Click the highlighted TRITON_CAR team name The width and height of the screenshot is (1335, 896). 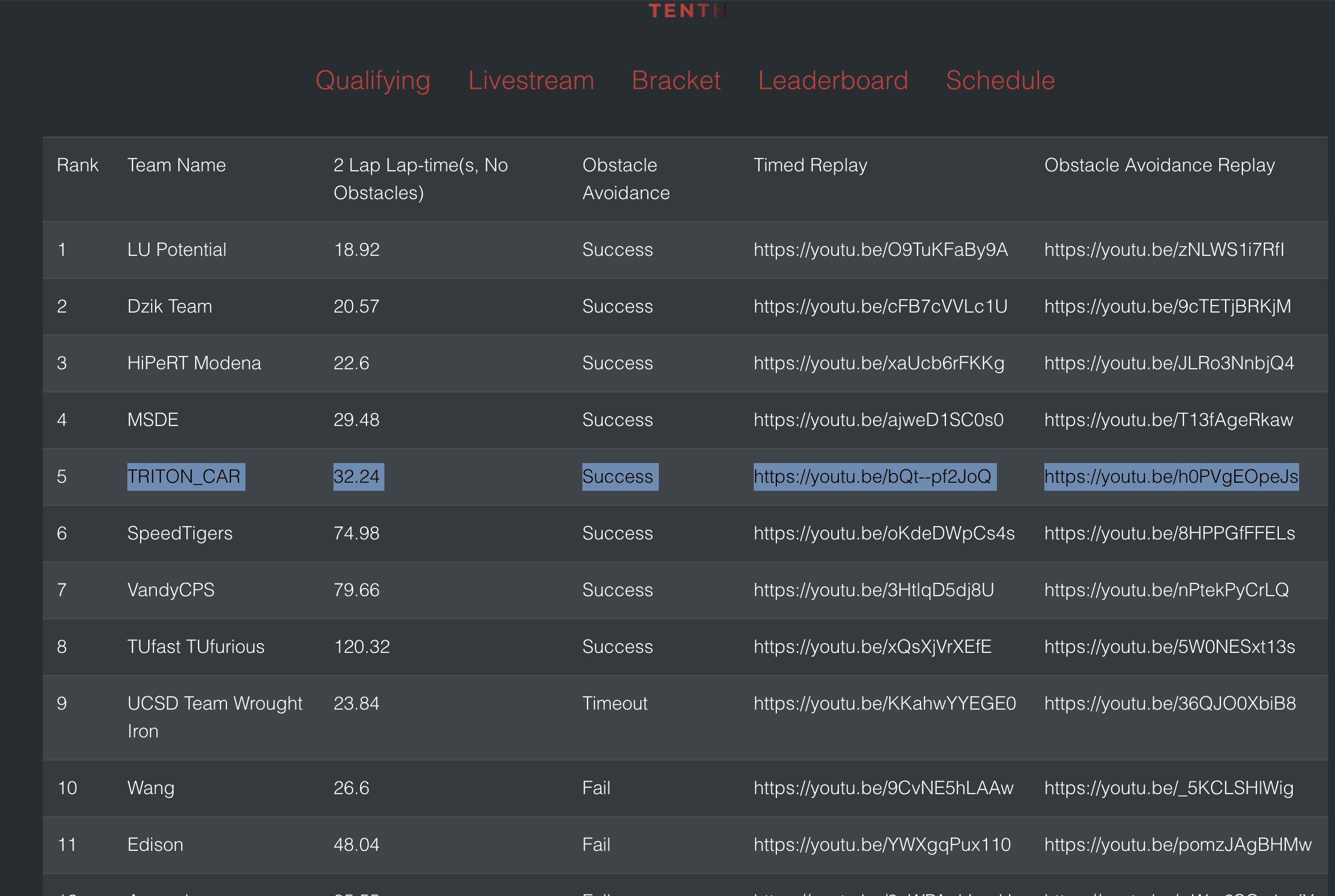click(x=184, y=476)
